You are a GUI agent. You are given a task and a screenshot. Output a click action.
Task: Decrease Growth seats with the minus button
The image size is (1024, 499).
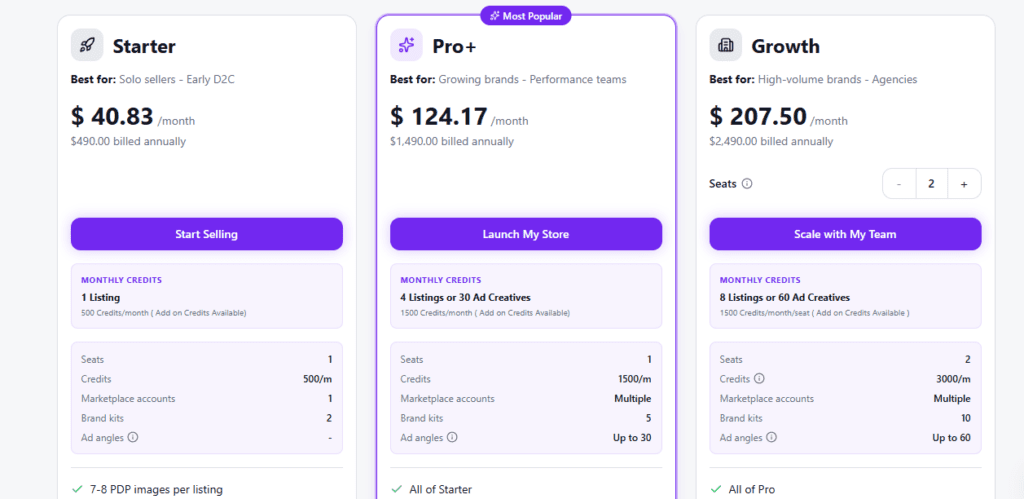(x=899, y=184)
